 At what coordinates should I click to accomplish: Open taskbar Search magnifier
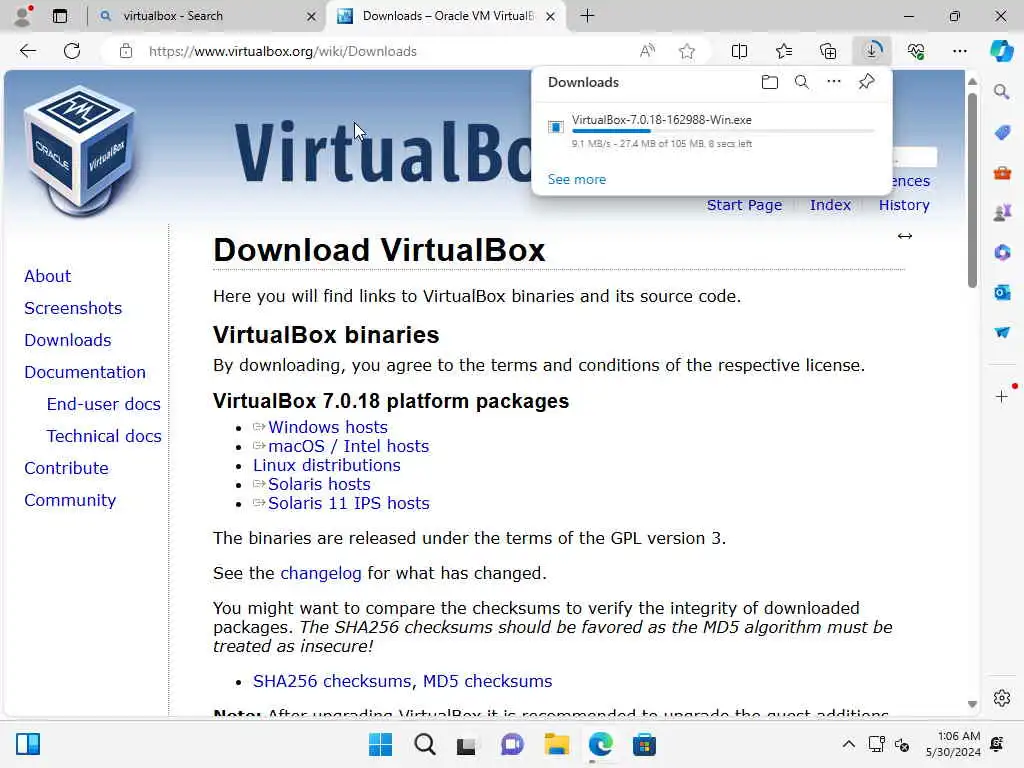[424, 744]
